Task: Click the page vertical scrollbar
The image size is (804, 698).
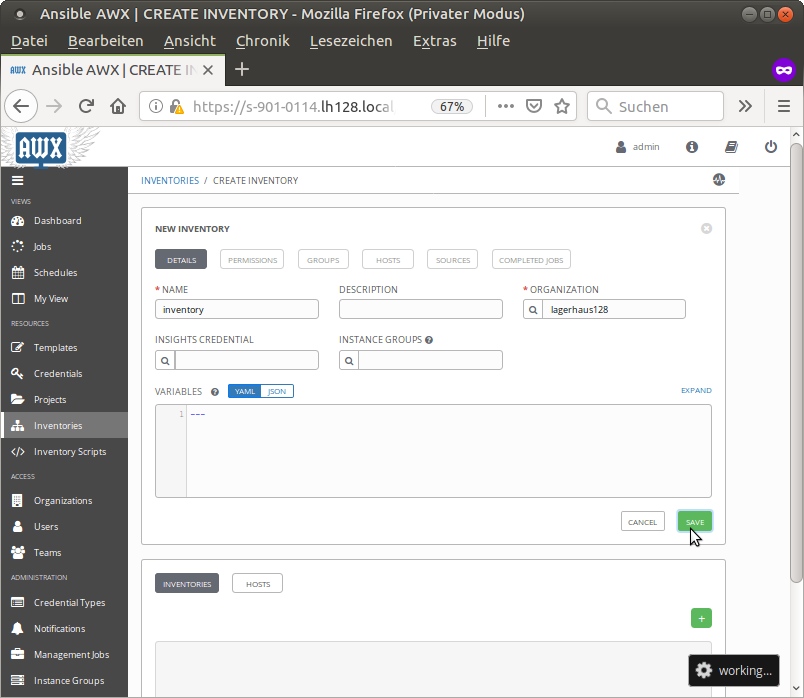Action: coord(796,363)
